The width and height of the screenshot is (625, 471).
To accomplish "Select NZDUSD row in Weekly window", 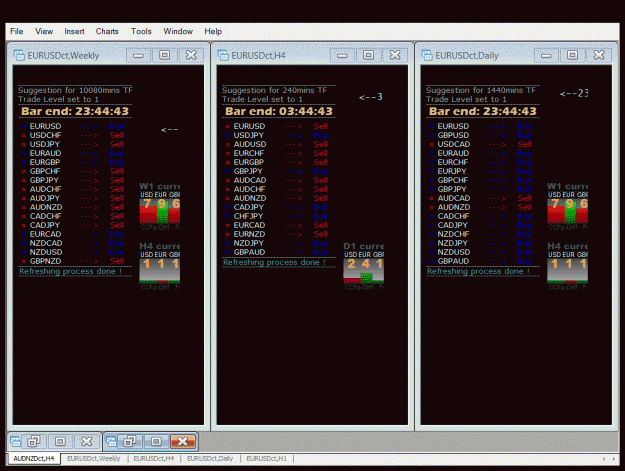I will coord(72,252).
